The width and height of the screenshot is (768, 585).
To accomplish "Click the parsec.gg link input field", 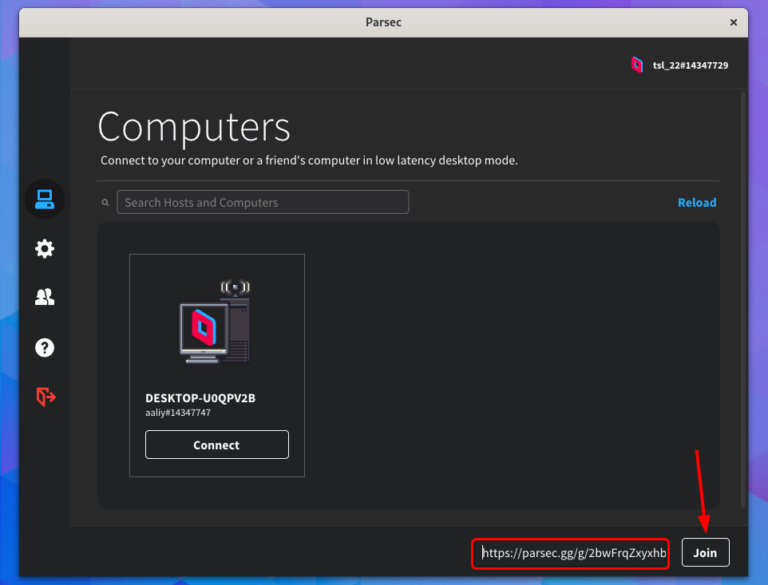I will point(573,552).
